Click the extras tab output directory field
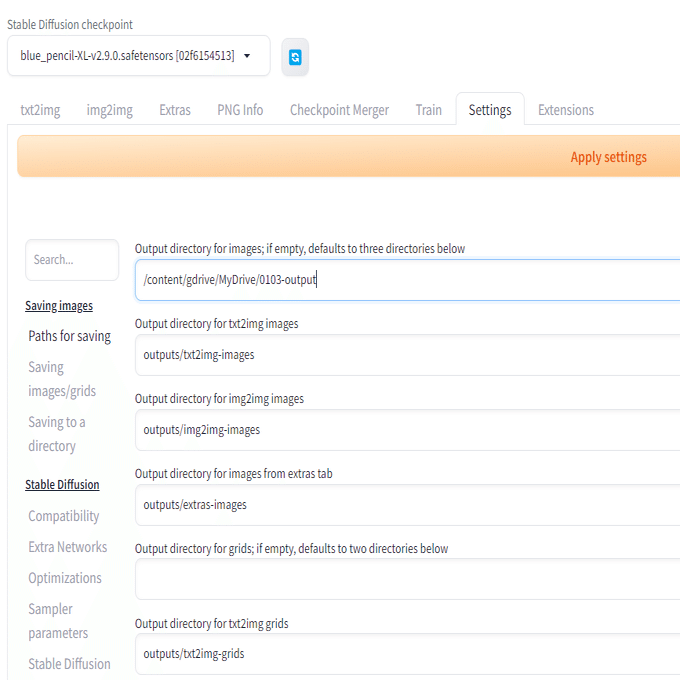Viewport: 680px width, 680px height. (x=408, y=505)
